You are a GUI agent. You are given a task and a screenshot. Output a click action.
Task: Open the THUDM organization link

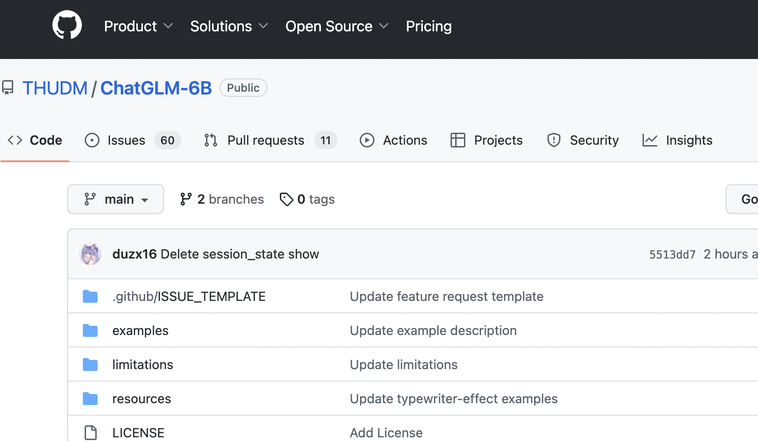coord(55,88)
